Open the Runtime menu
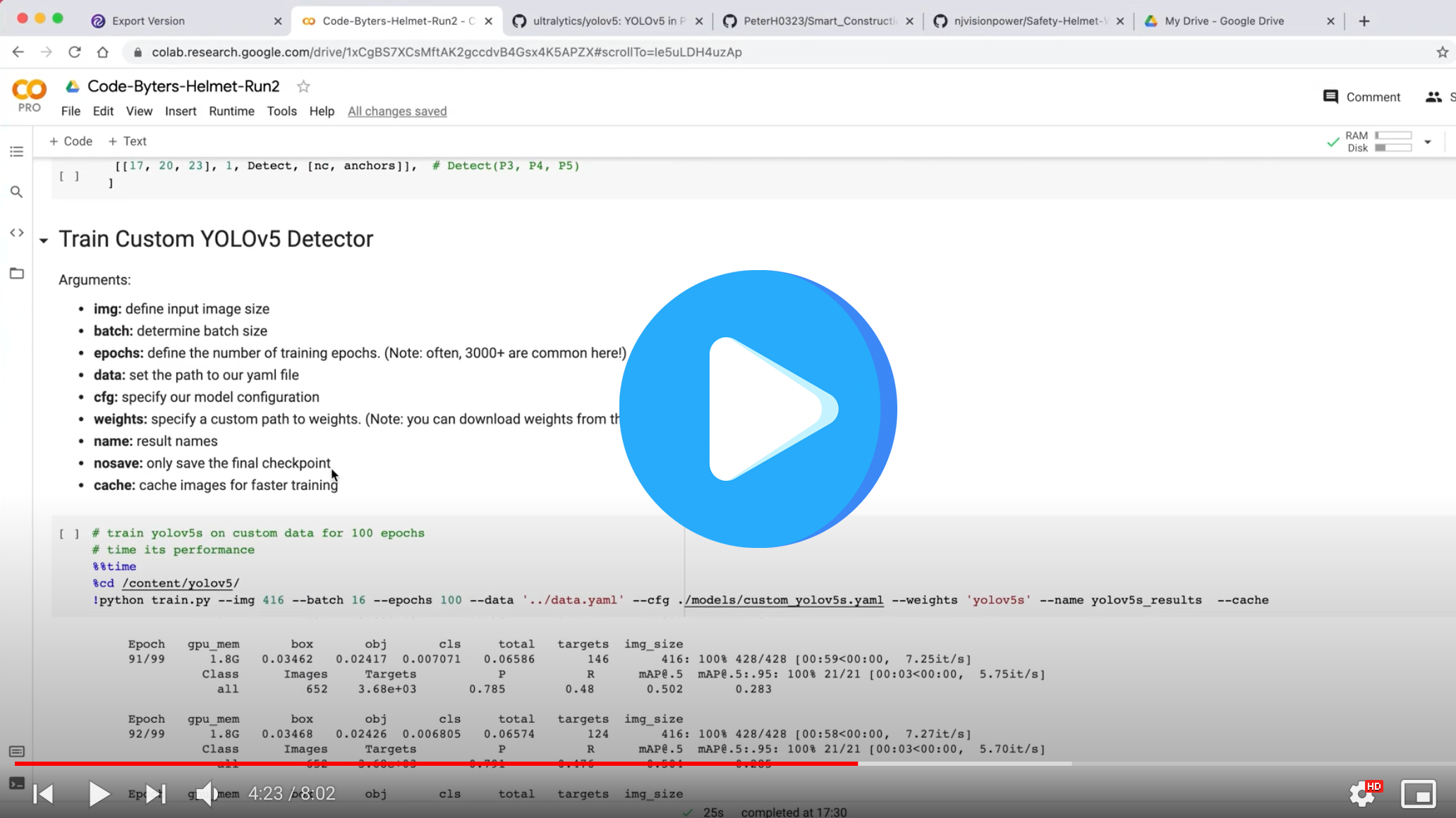This screenshot has height=818, width=1456. pyautogui.click(x=231, y=111)
